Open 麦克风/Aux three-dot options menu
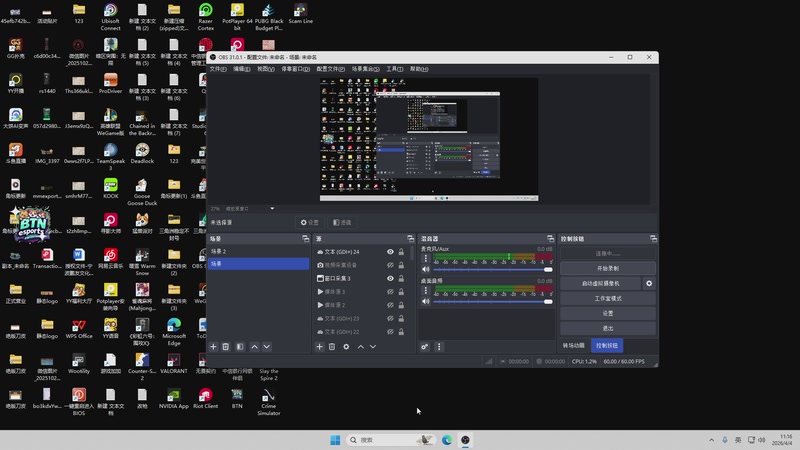 click(x=426, y=258)
